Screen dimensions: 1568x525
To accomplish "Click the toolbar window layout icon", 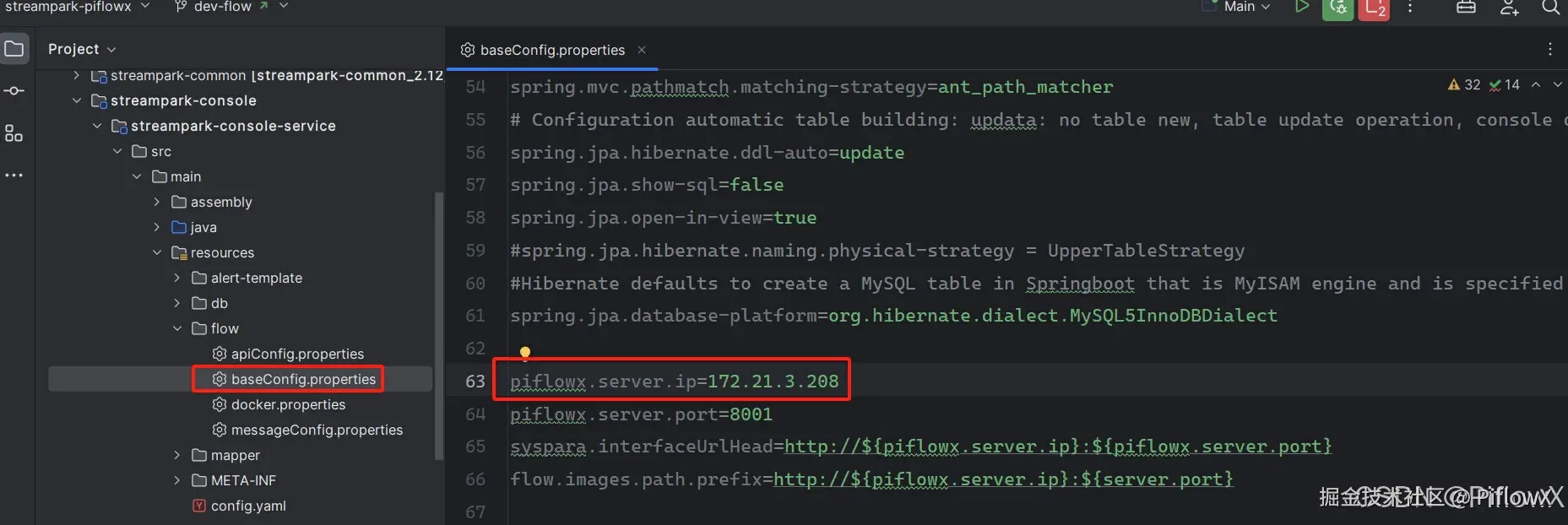I will click(1466, 7).
